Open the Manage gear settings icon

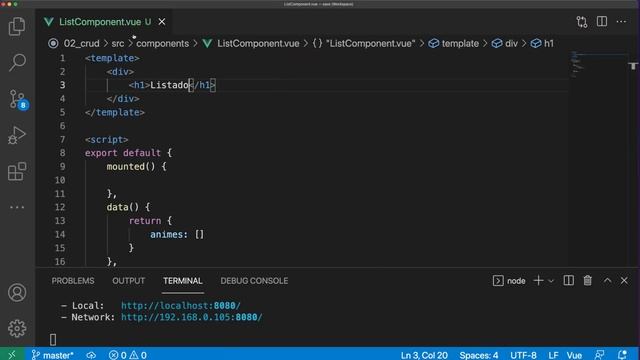(x=17, y=328)
